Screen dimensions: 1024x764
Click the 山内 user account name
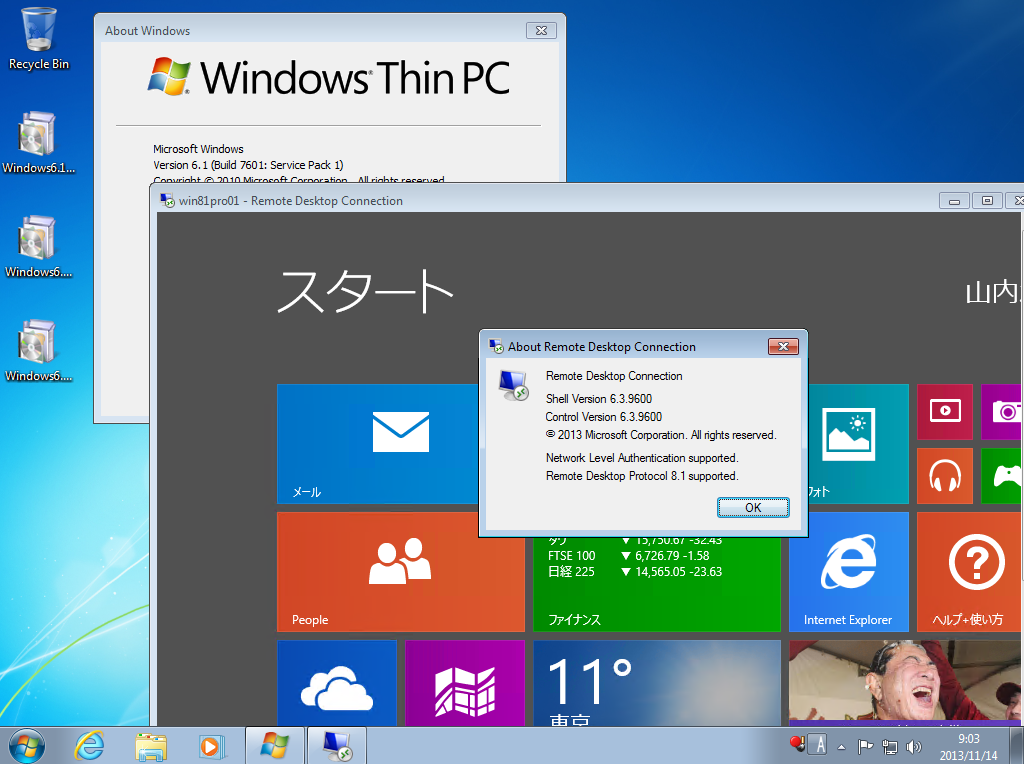[x=993, y=292]
